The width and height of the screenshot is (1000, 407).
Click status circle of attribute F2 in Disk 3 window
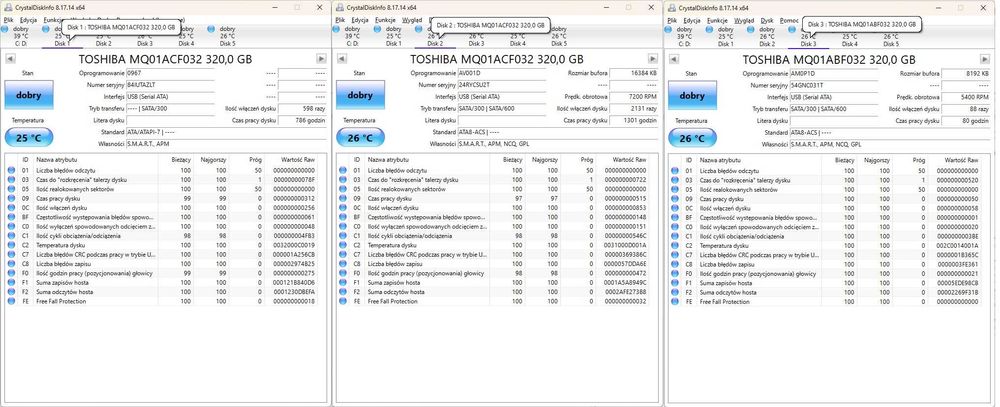(675, 292)
